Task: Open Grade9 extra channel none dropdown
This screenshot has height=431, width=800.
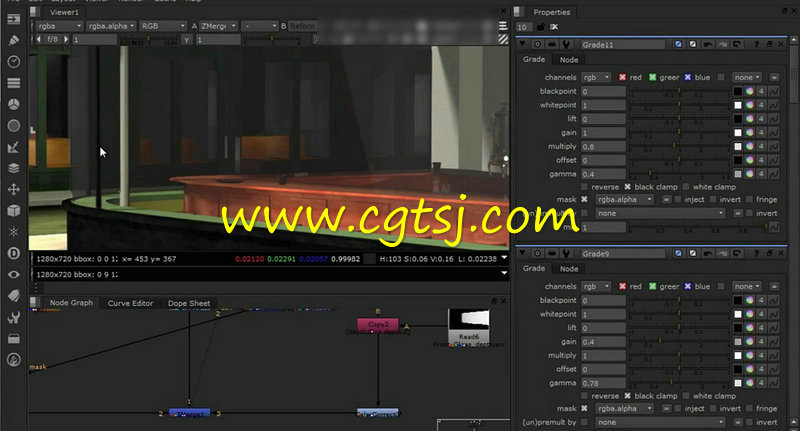Action: tap(747, 287)
